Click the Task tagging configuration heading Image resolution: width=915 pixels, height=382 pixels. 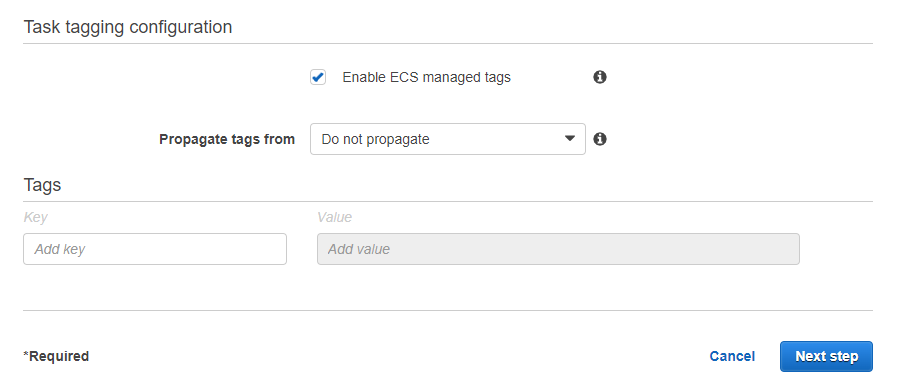click(x=128, y=27)
